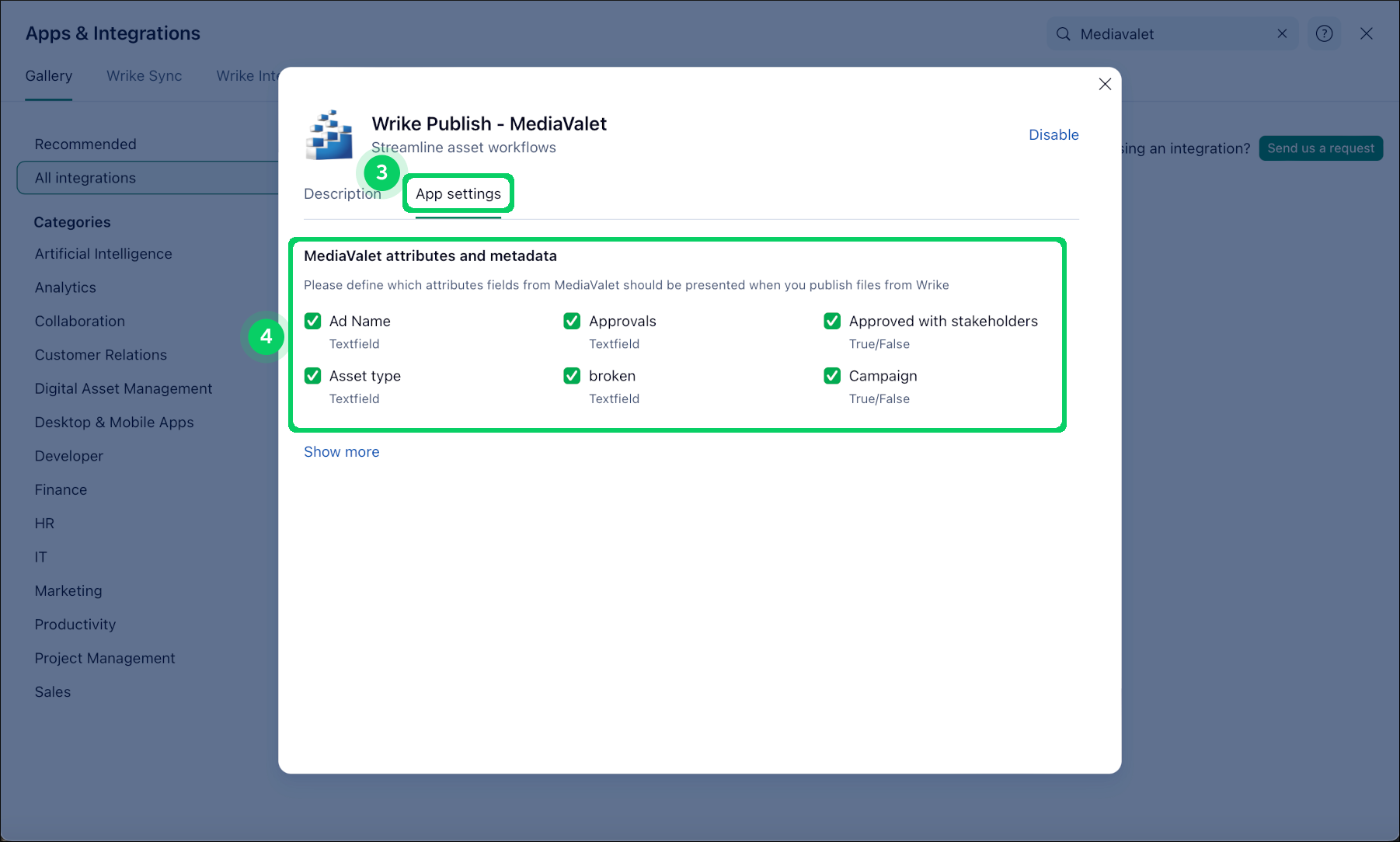The image size is (1400, 842).
Task: Switch to the Wrike Sync tab
Action: [145, 76]
